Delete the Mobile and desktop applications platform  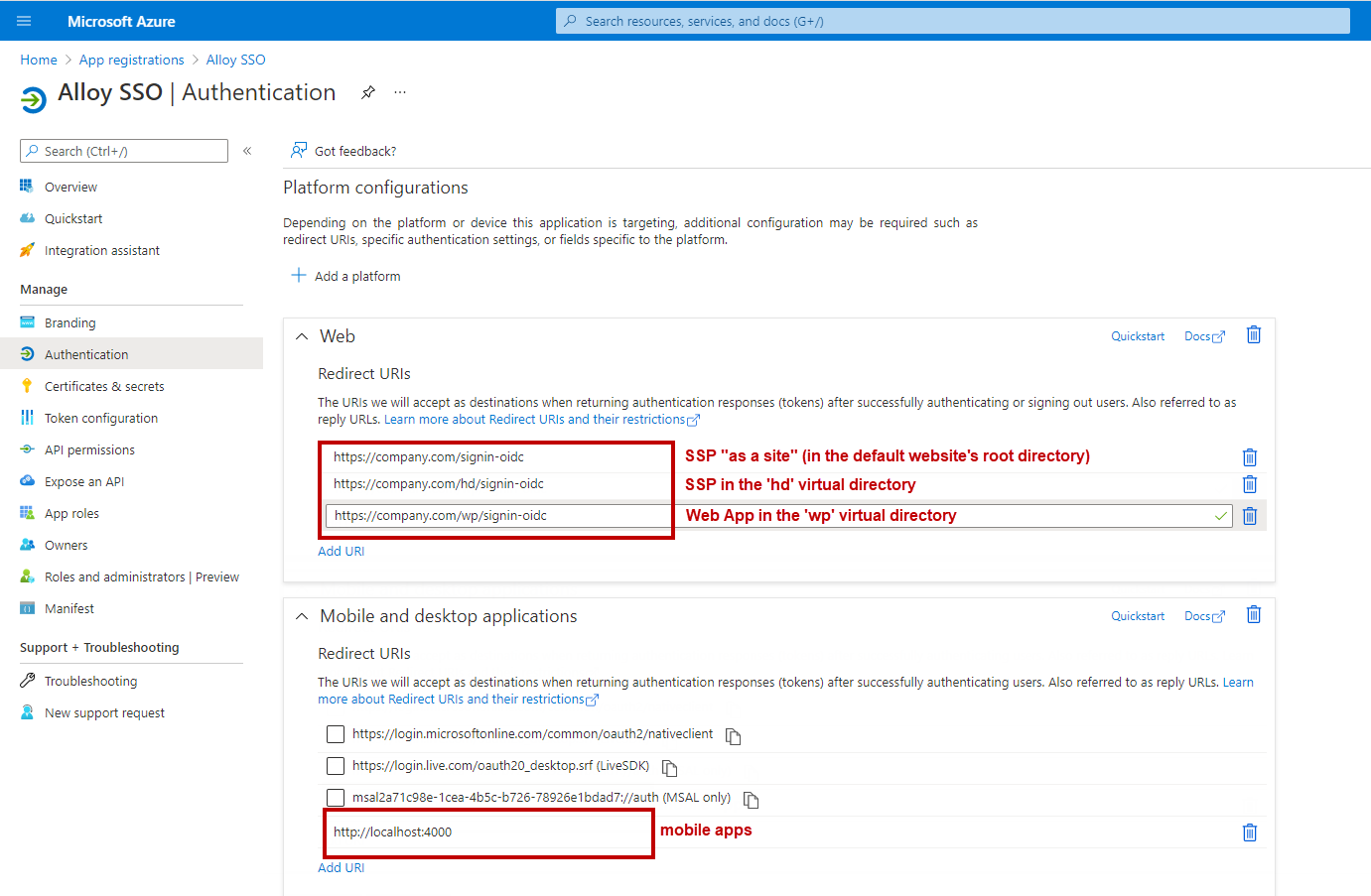(1253, 615)
